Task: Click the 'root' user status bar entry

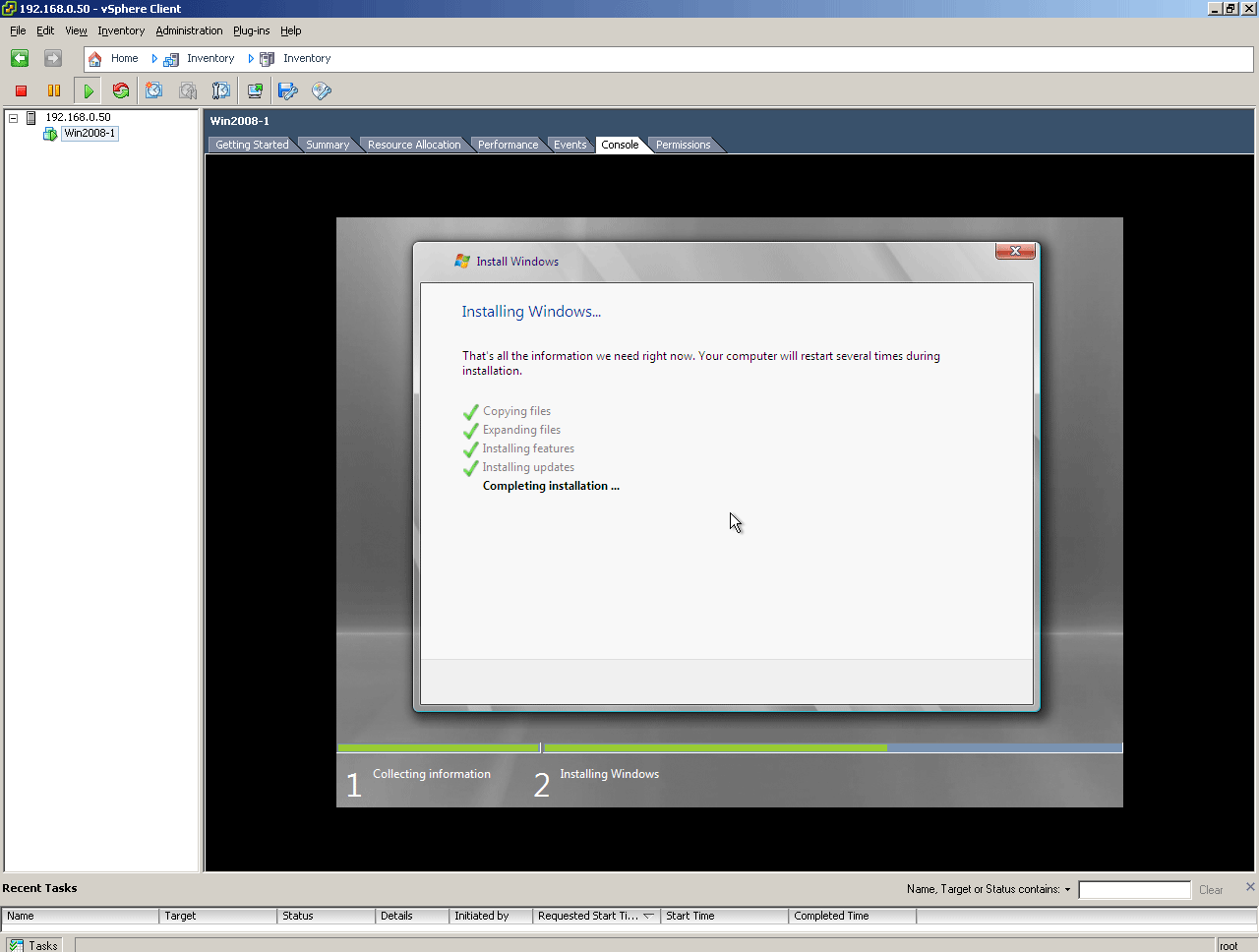Action: [1229, 946]
